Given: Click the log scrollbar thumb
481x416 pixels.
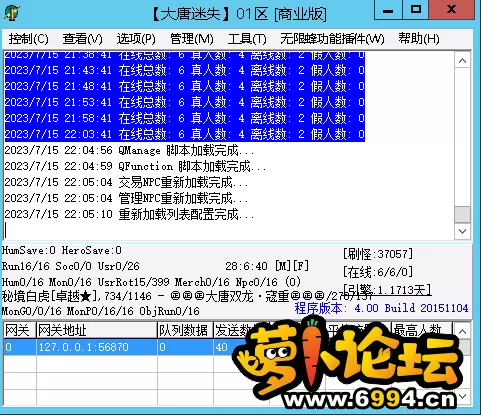Looking at the screenshot, I should pyautogui.click(x=462, y=214).
